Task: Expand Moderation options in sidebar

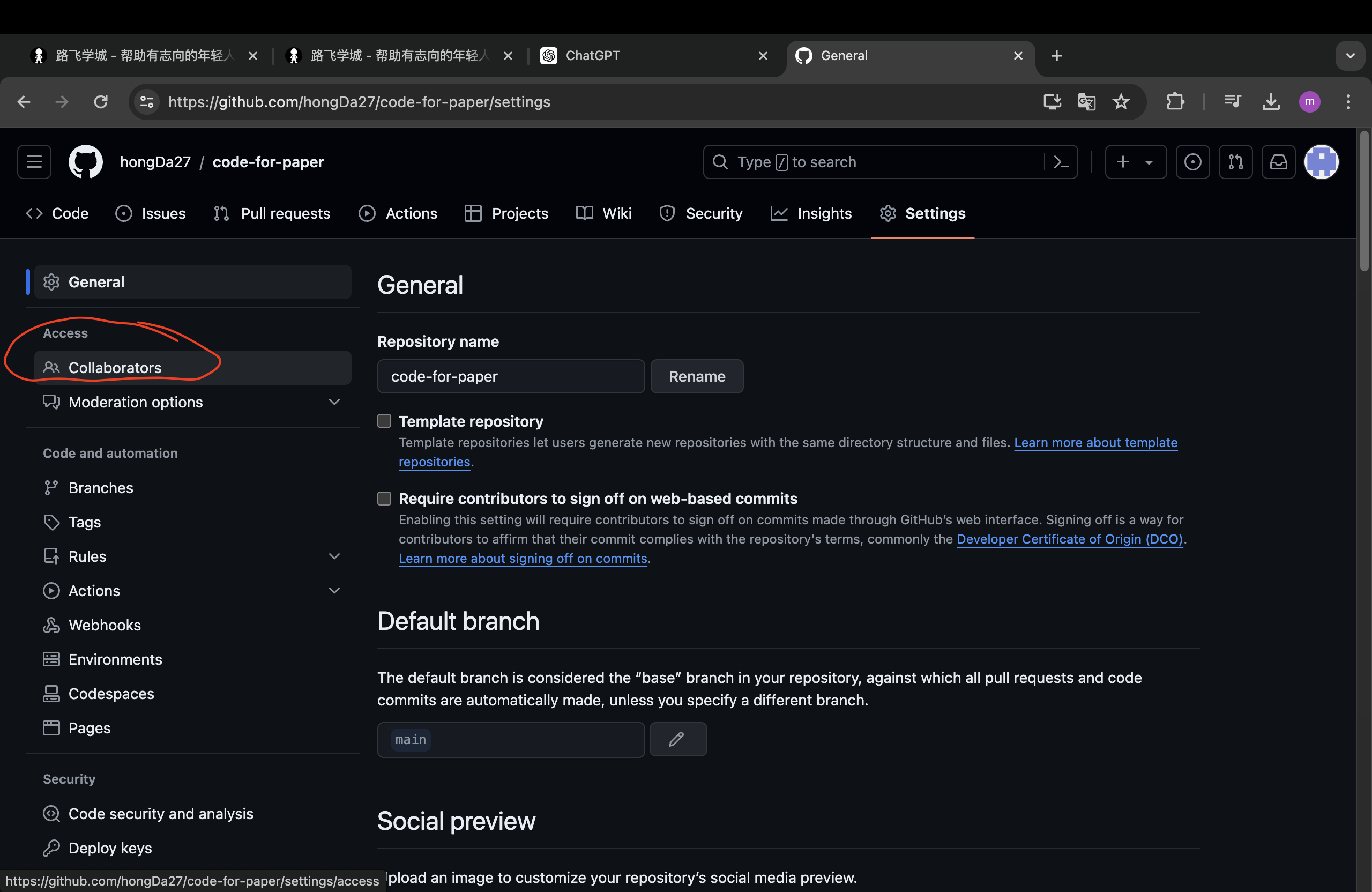Action: coord(192,402)
